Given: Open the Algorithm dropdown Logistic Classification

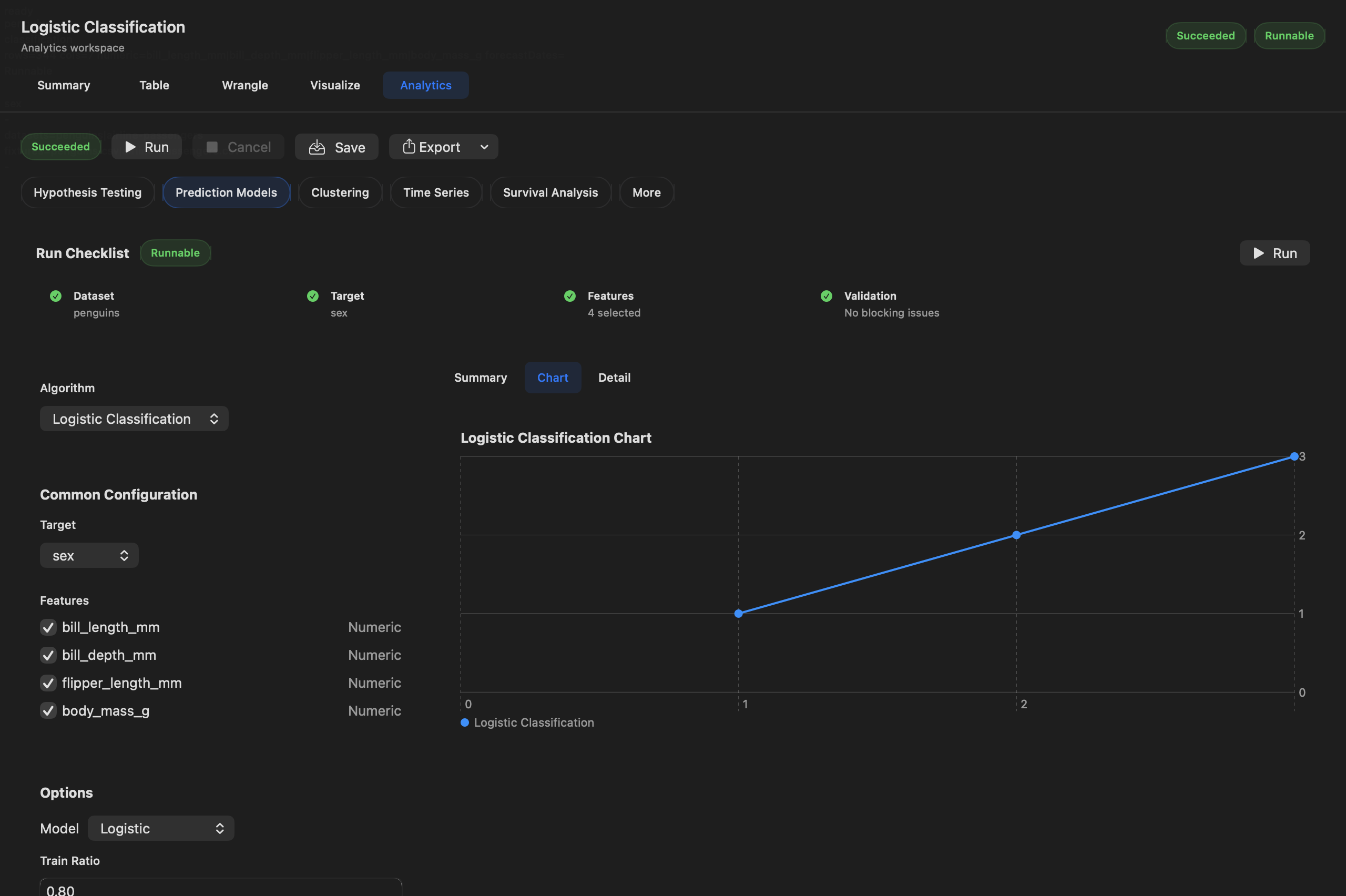Looking at the screenshot, I should coord(134,419).
